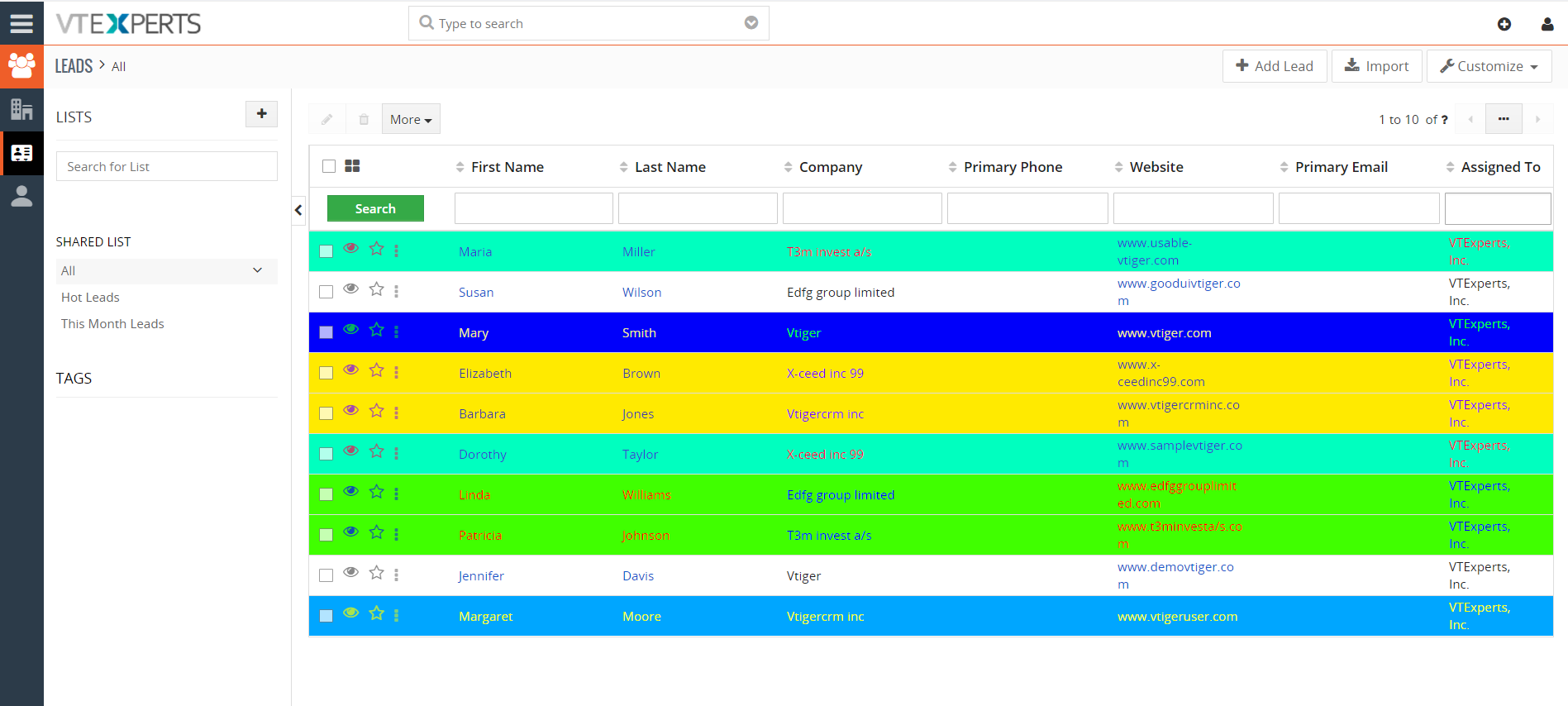Open the lead Maria
The image size is (1568, 706).
(x=475, y=251)
